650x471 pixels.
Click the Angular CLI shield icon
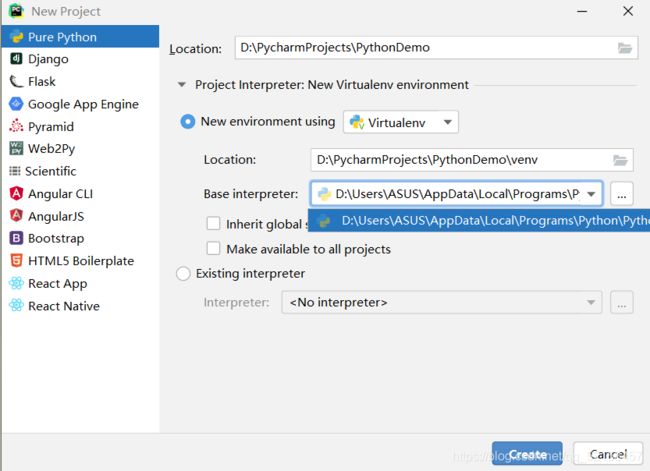click(16, 193)
